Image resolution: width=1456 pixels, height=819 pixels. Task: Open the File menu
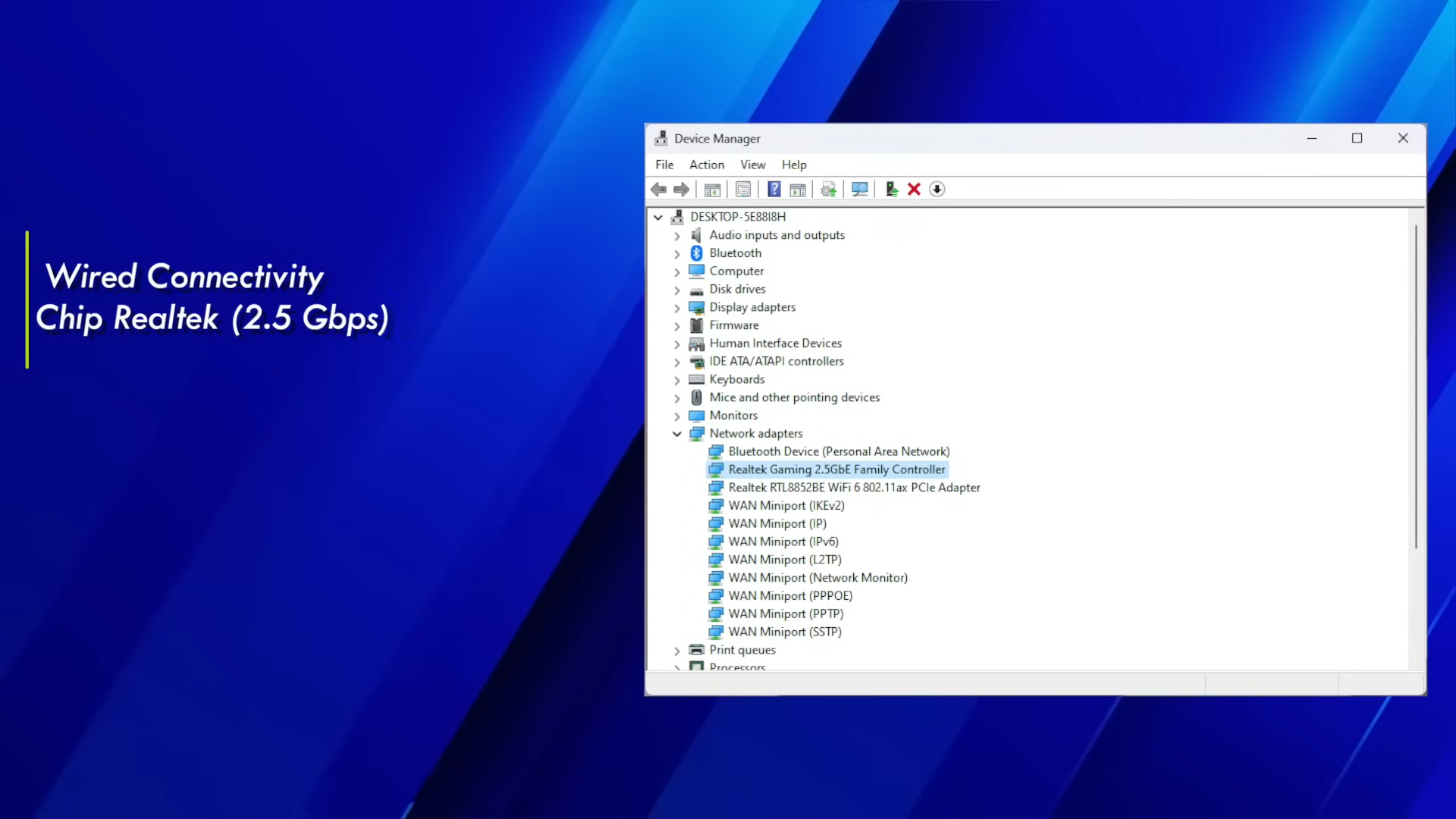664,165
